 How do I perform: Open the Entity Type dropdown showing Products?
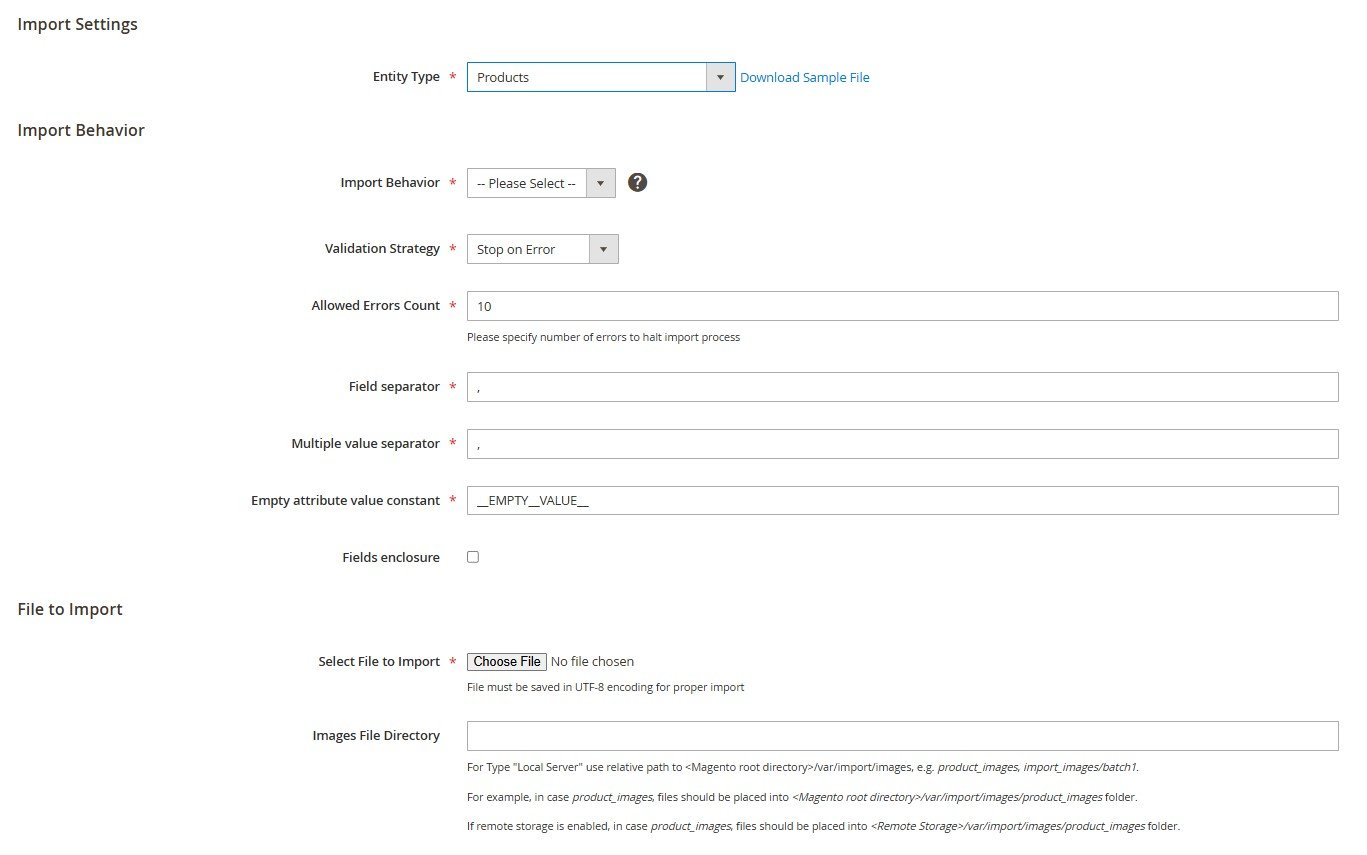click(601, 77)
